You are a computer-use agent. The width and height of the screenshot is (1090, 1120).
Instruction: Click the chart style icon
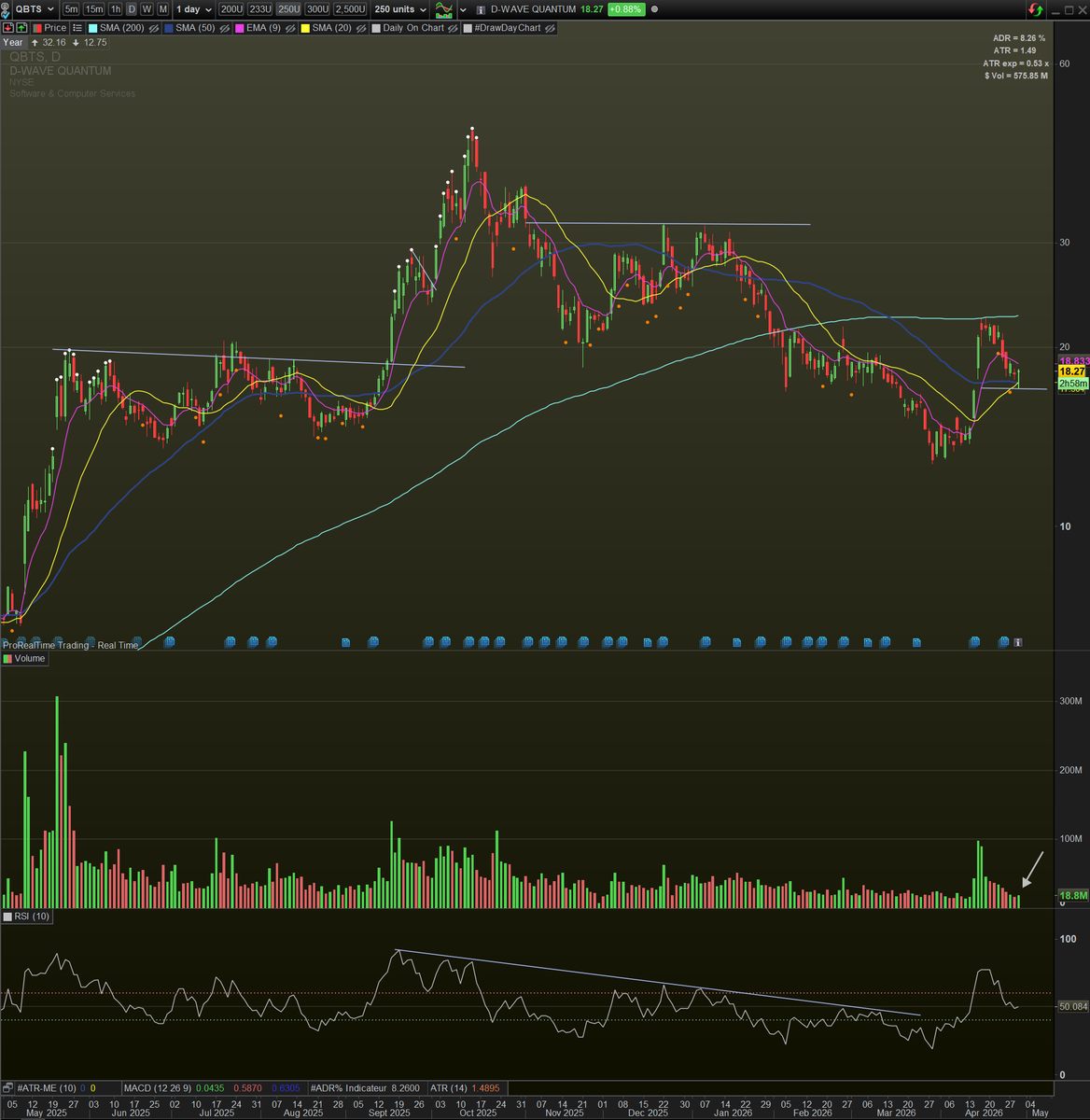[x=443, y=10]
